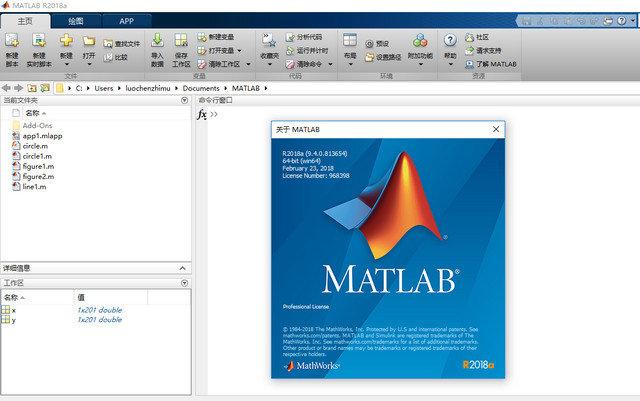Close the About MATLAB dialog

click(496, 129)
